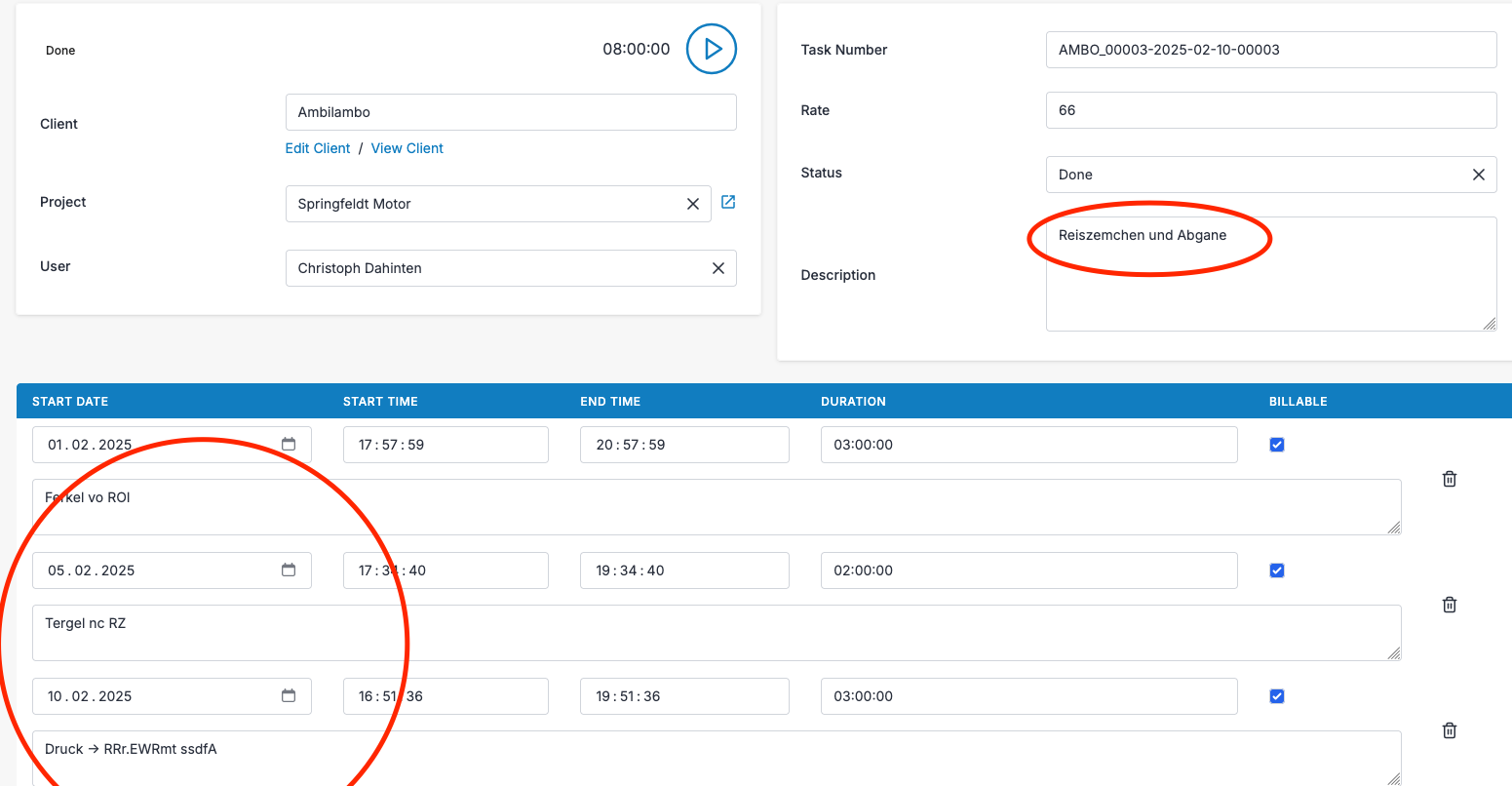Viewport: 1512px width, 786px height.
Task: Clear the Springfeldt Motor project selection
Action: (693, 204)
